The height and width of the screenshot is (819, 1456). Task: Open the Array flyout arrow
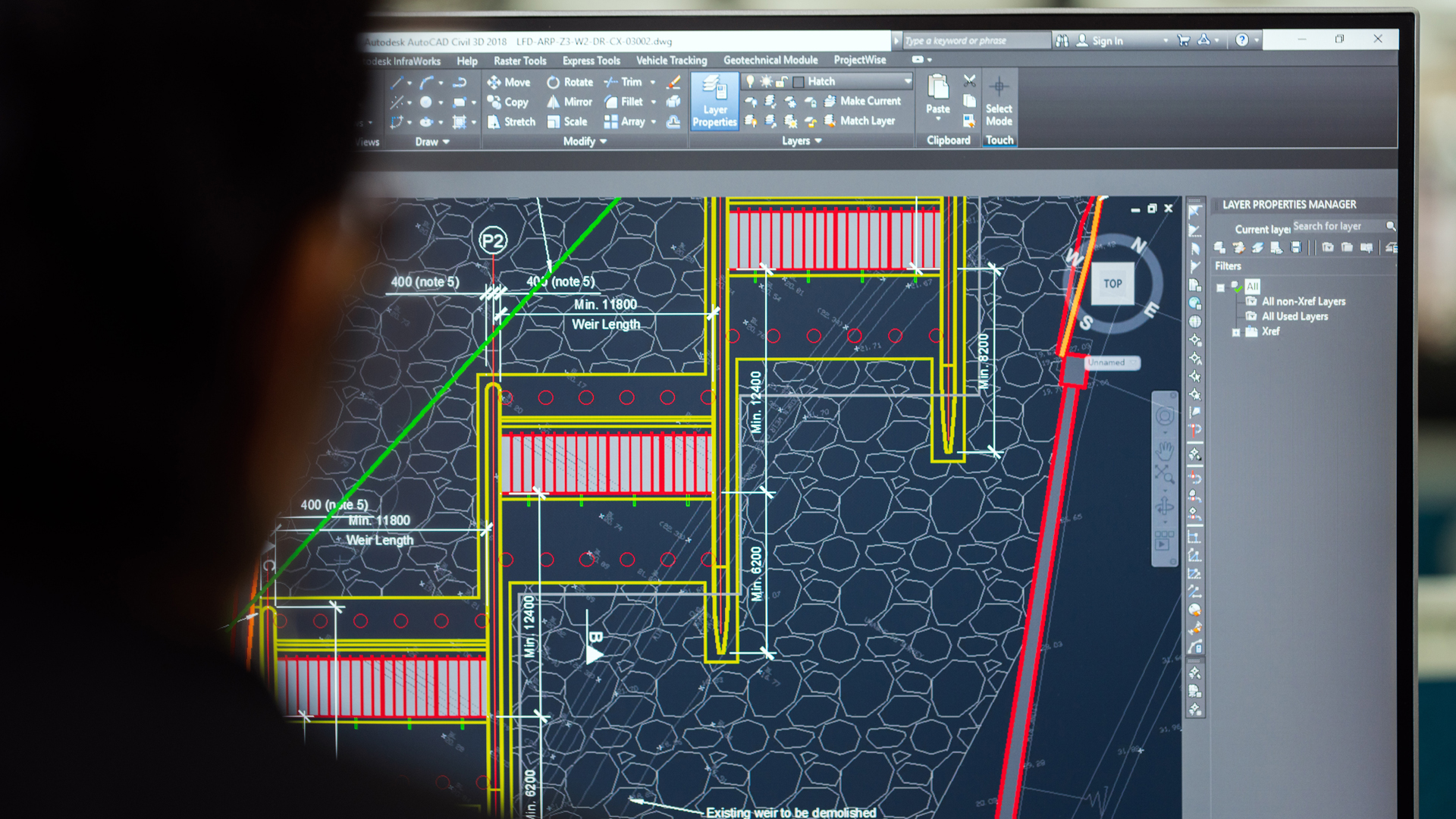point(653,121)
